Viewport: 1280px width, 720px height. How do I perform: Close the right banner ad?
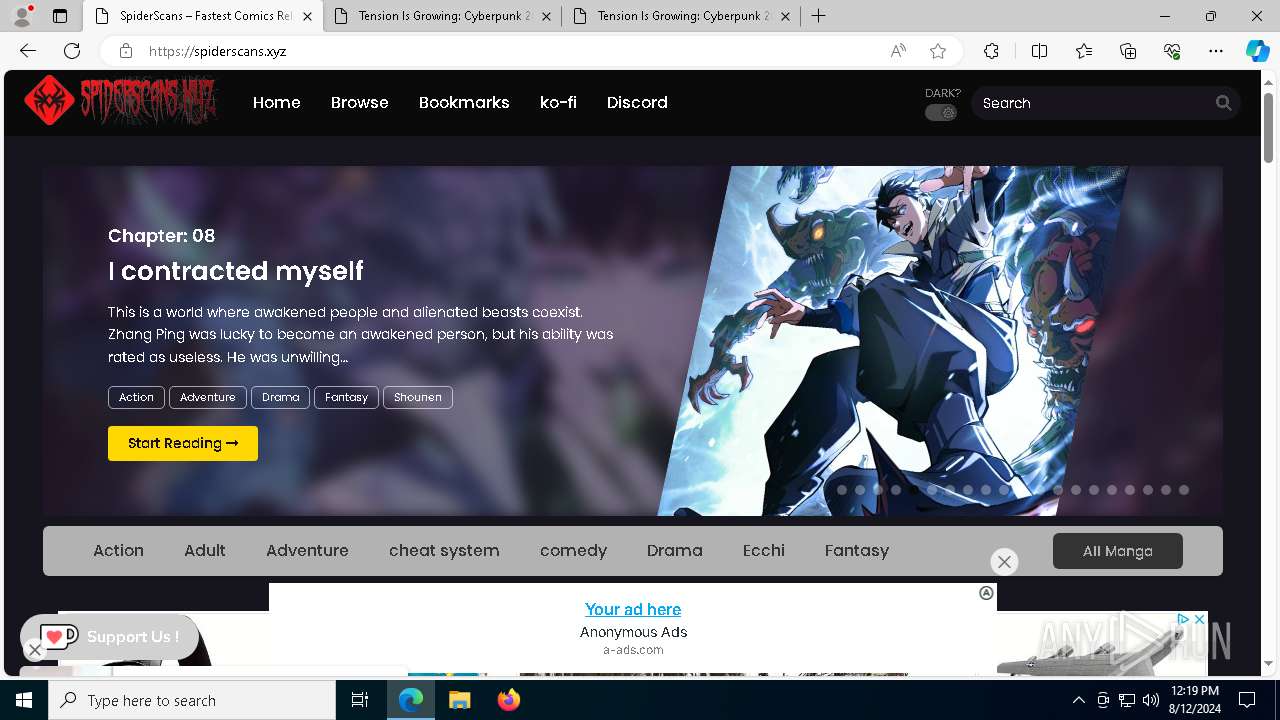click(1199, 620)
